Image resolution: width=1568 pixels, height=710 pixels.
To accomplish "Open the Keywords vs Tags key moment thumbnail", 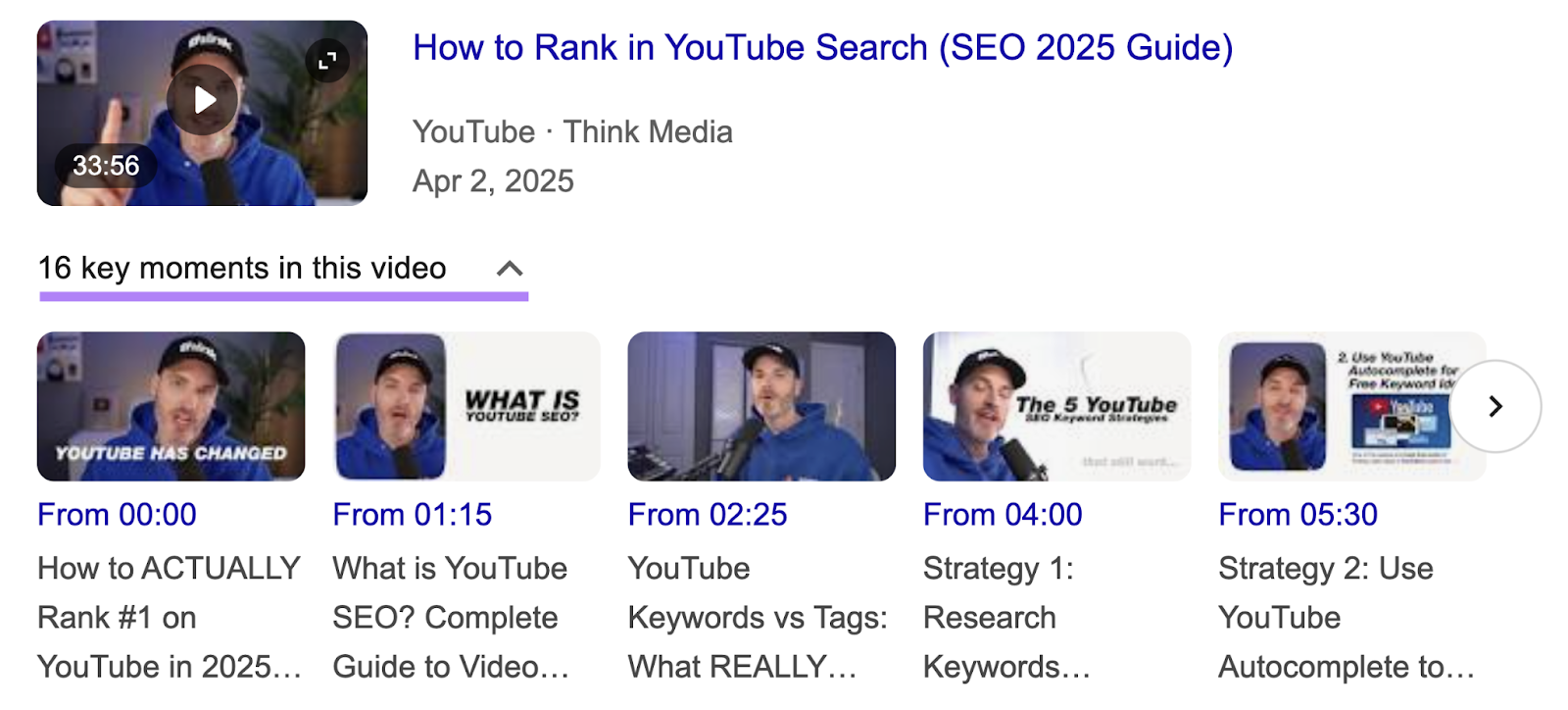I will (760, 406).
